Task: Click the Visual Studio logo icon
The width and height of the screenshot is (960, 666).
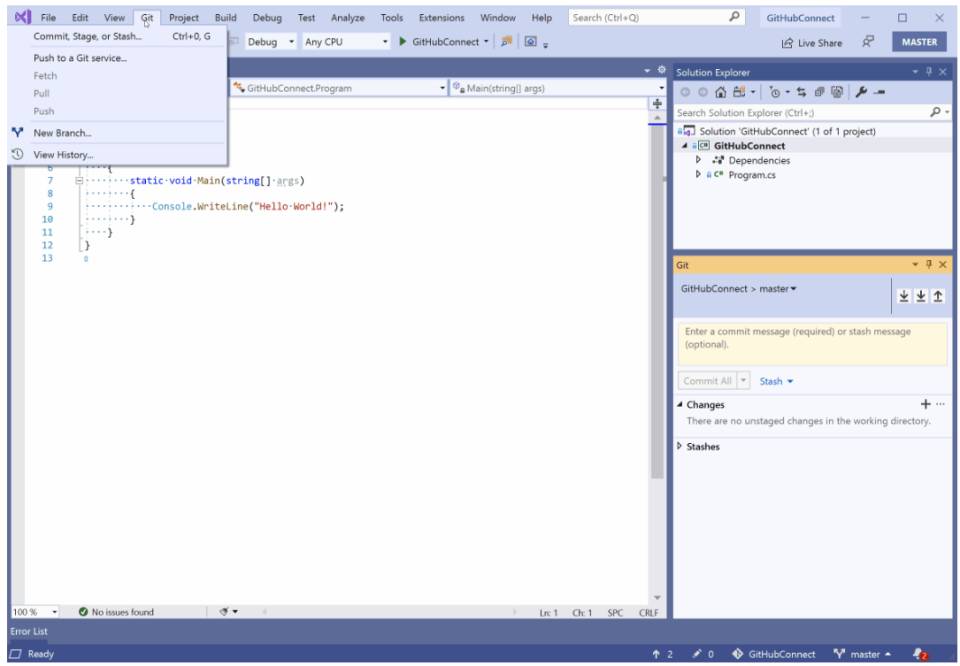Action: point(23,17)
